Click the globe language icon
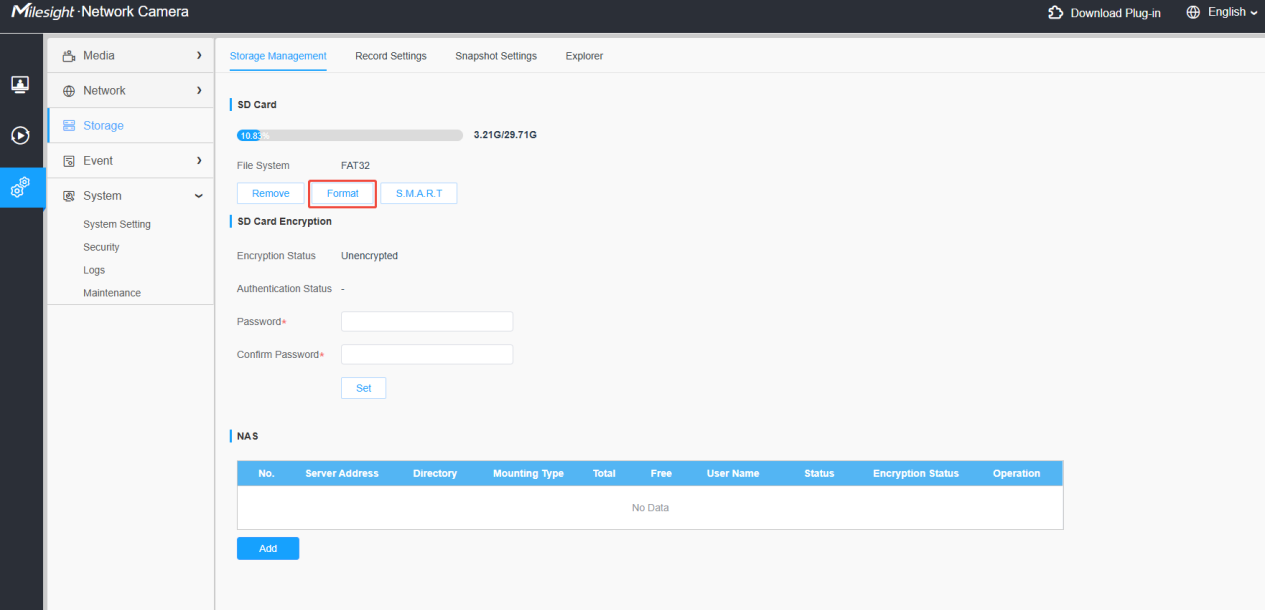1265x610 pixels. [x=1193, y=13]
